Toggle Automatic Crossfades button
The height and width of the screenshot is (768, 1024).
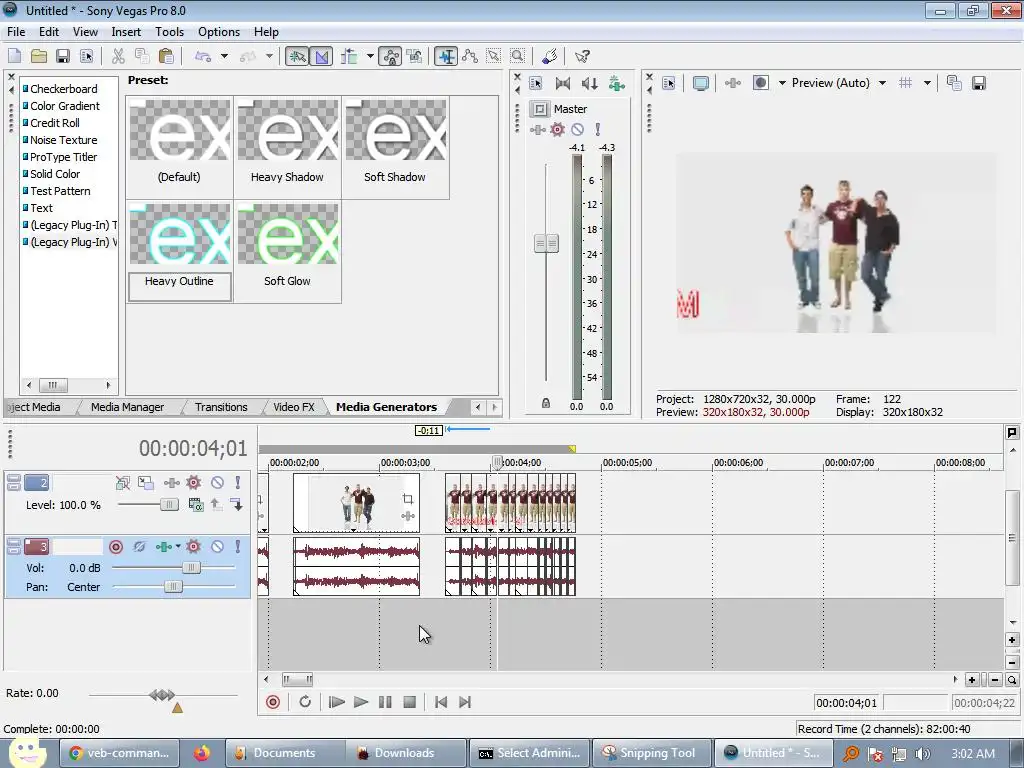[321, 56]
